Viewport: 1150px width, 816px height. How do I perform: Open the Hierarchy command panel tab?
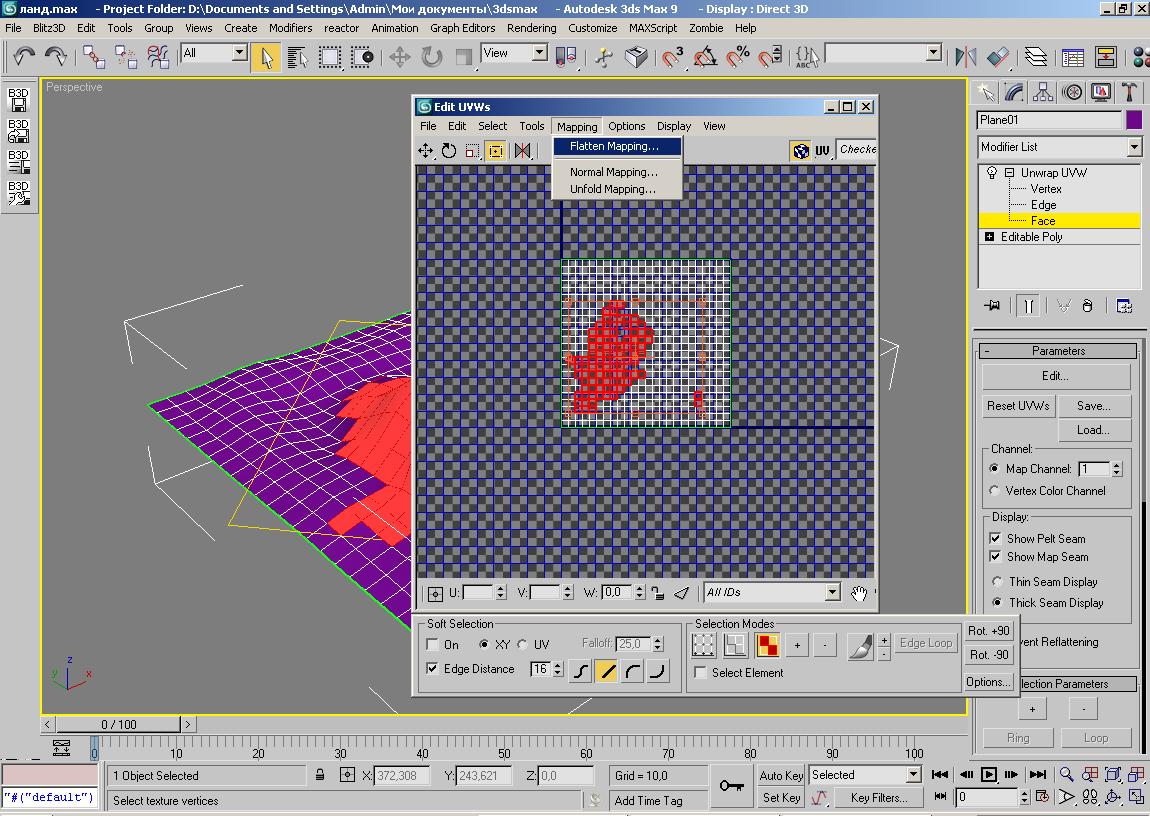point(1043,93)
